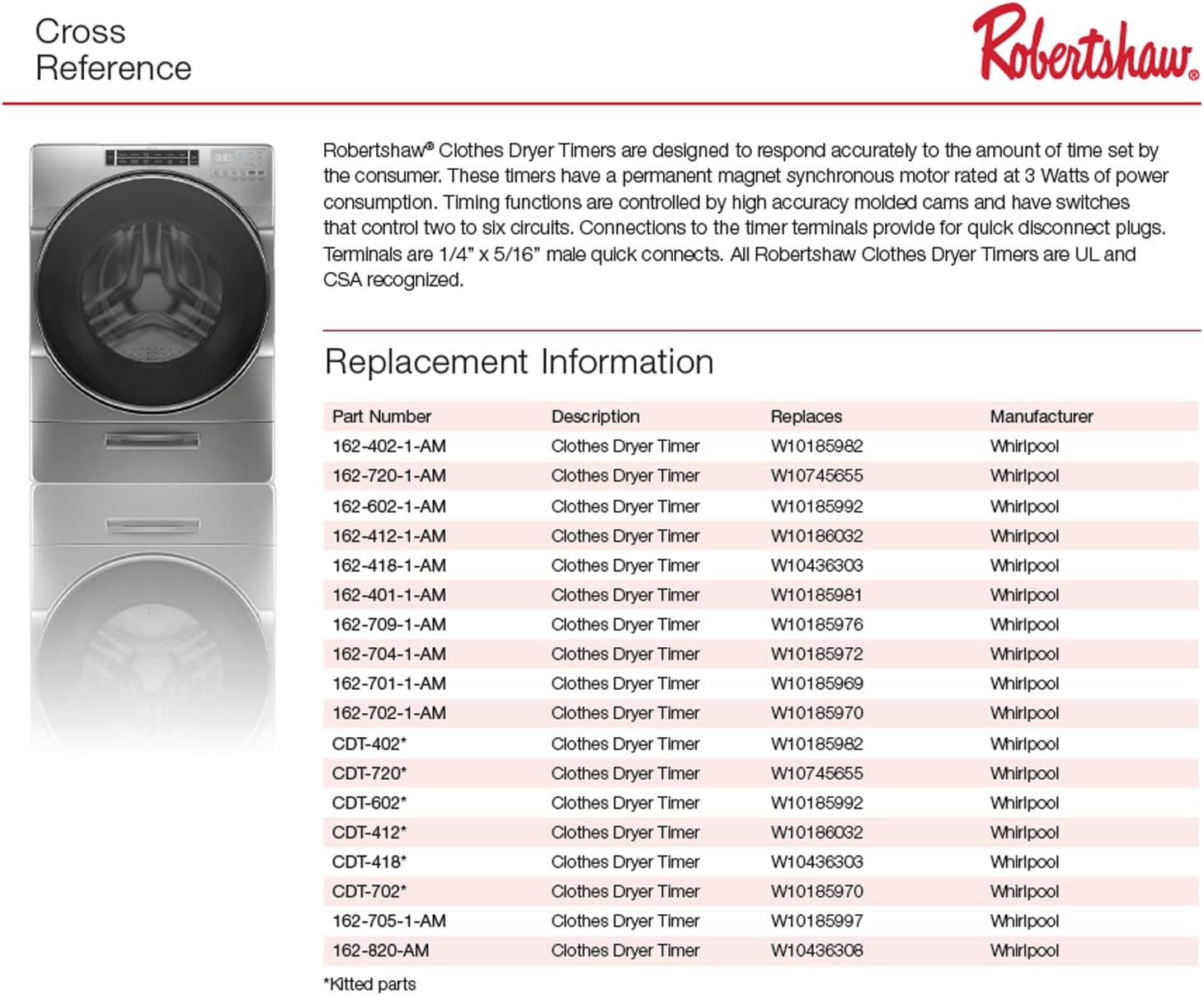Click W10186032 in the 162-412-1-AM row
The height and width of the screenshot is (995, 1204).
(817, 536)
